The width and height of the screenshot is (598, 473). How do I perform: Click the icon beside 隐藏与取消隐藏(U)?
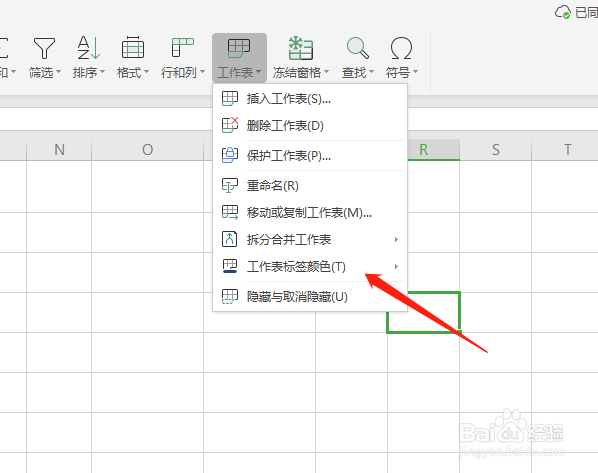click(x=230, y=296)
